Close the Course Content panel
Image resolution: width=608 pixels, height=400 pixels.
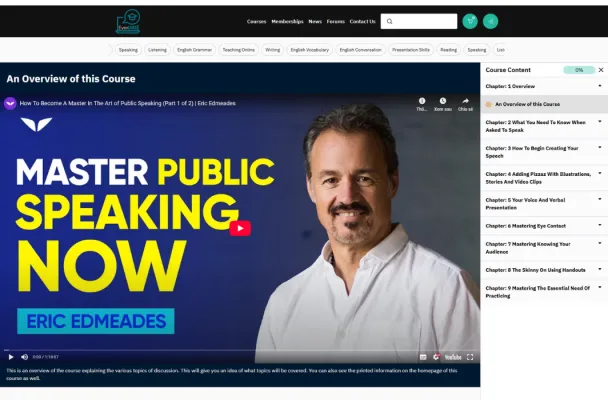coord(601,70)
